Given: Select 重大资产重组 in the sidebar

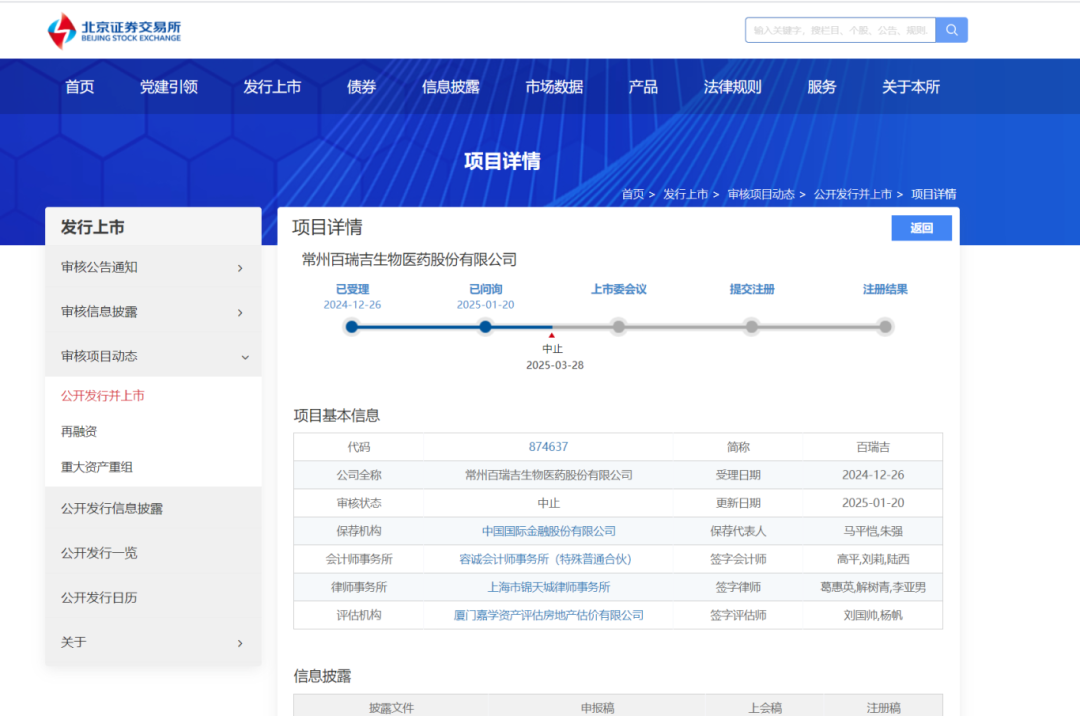Looking at the screenshot, I should (96, 467).
